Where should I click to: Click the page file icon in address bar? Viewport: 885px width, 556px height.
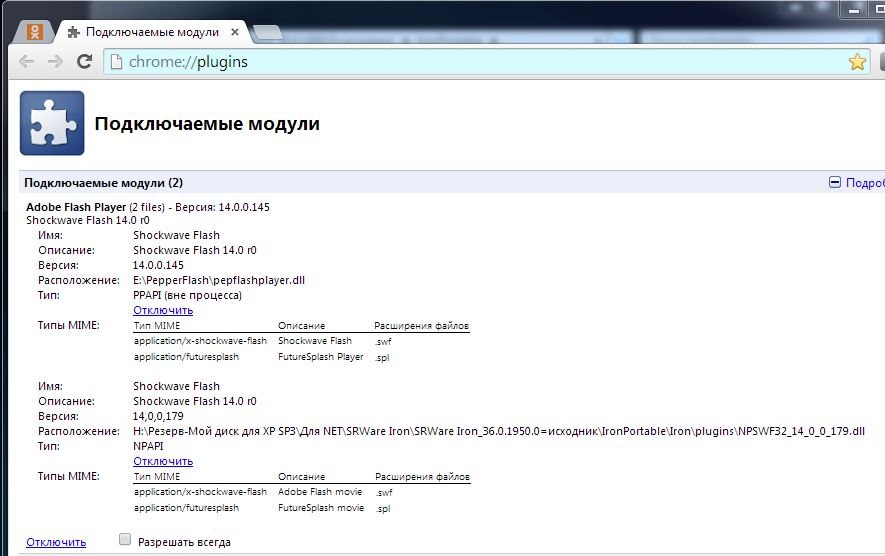(116, 62)
